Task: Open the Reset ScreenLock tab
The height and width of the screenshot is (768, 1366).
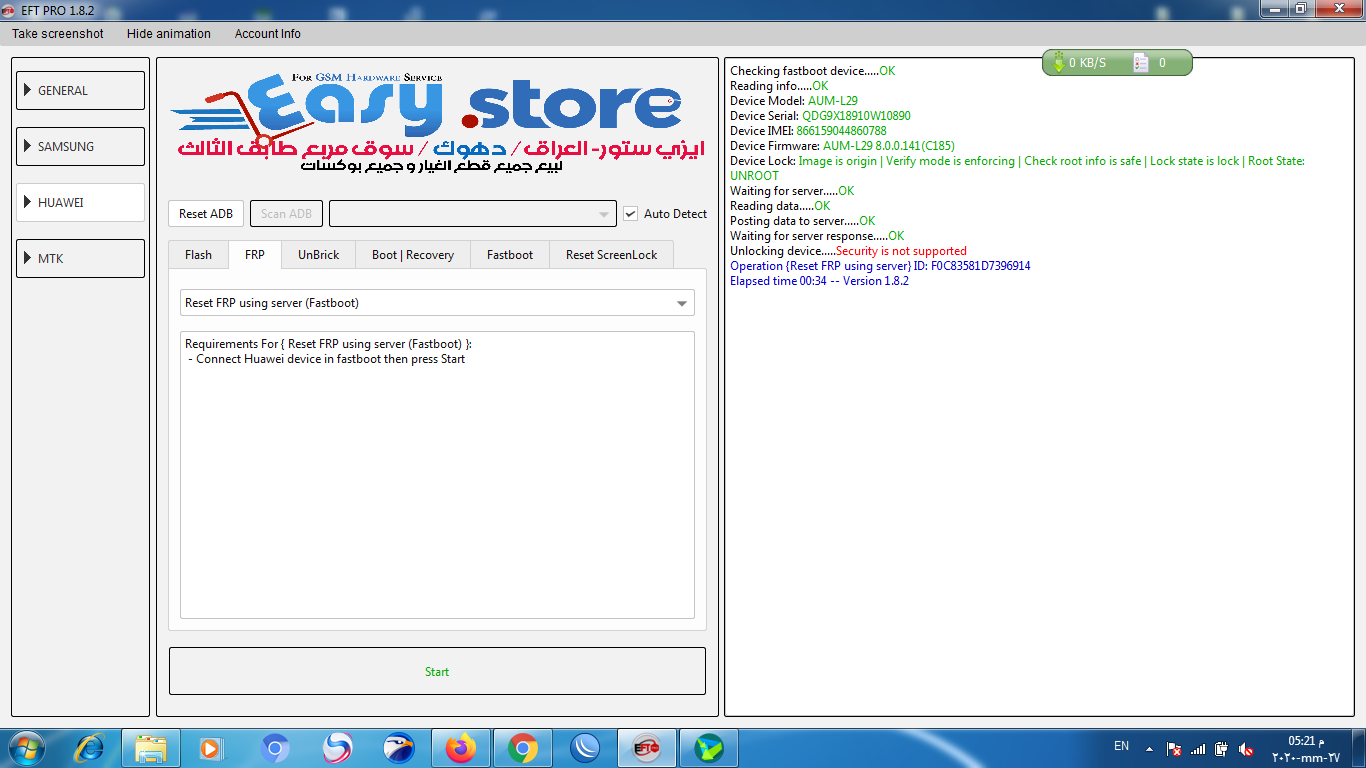Action: coord(612,255)
